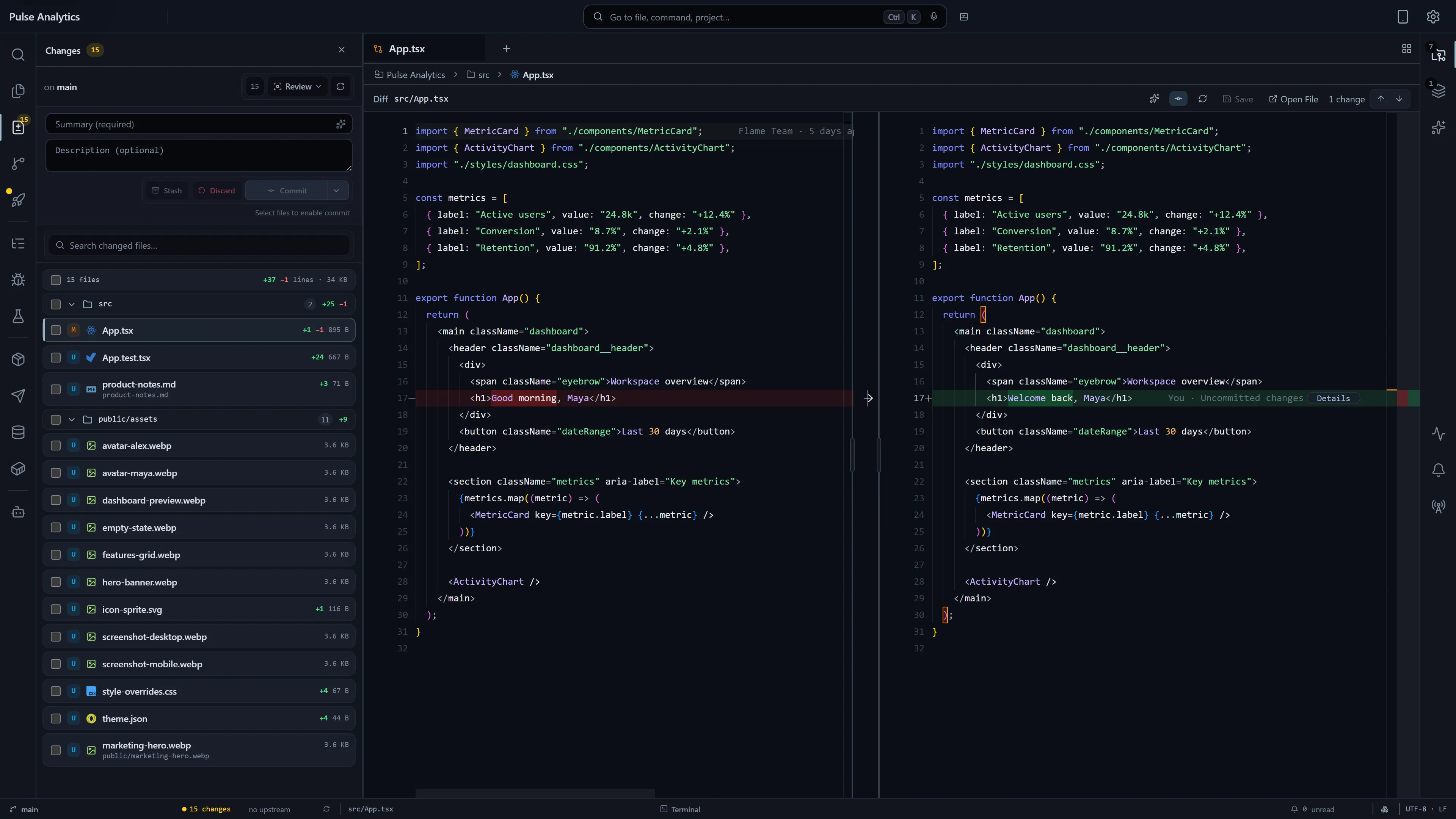
Task: Check the theme.json checkbox
Action: tap(55, 719)
